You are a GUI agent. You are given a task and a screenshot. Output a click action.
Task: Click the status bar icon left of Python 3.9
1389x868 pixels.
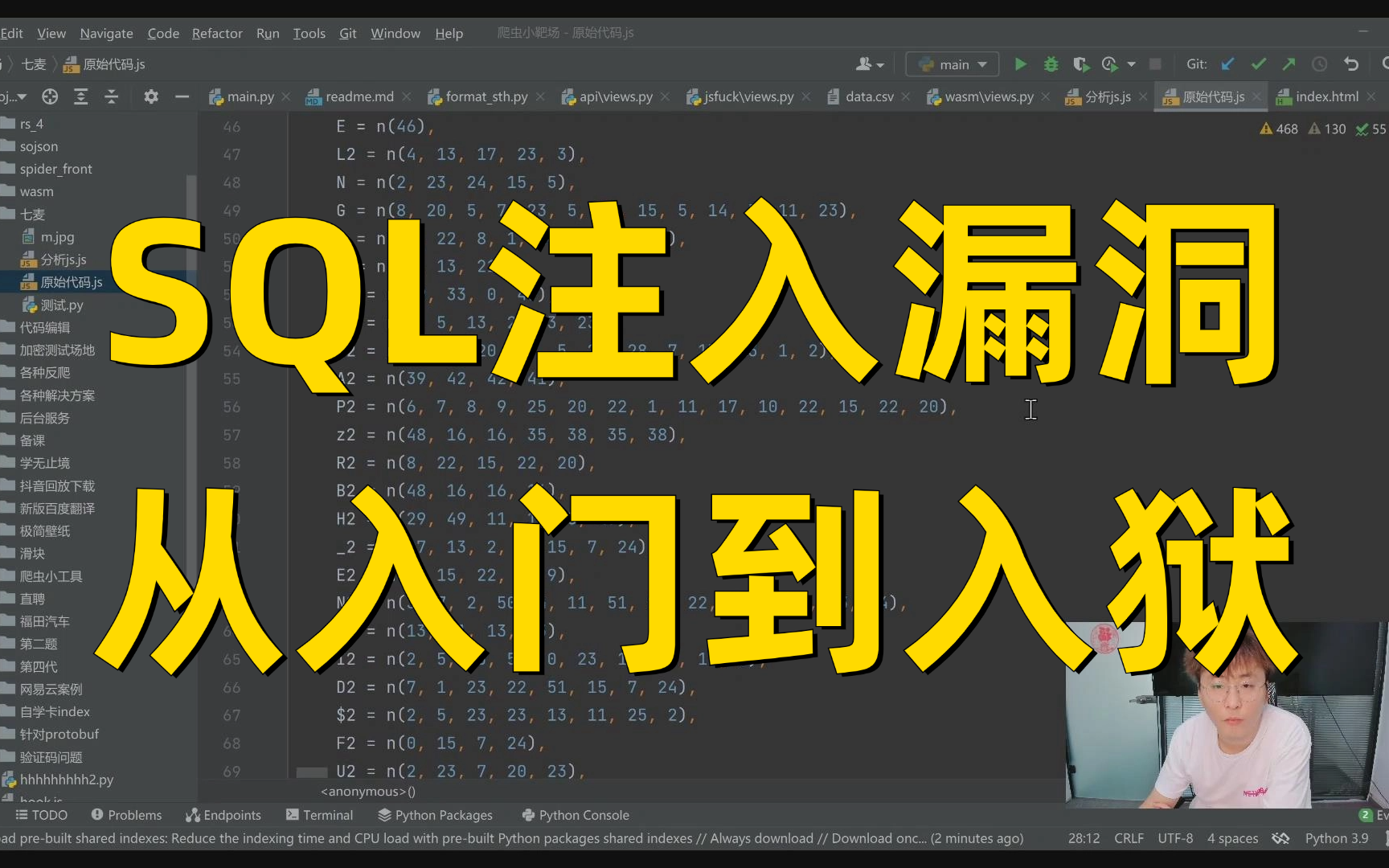point(1280,838)
